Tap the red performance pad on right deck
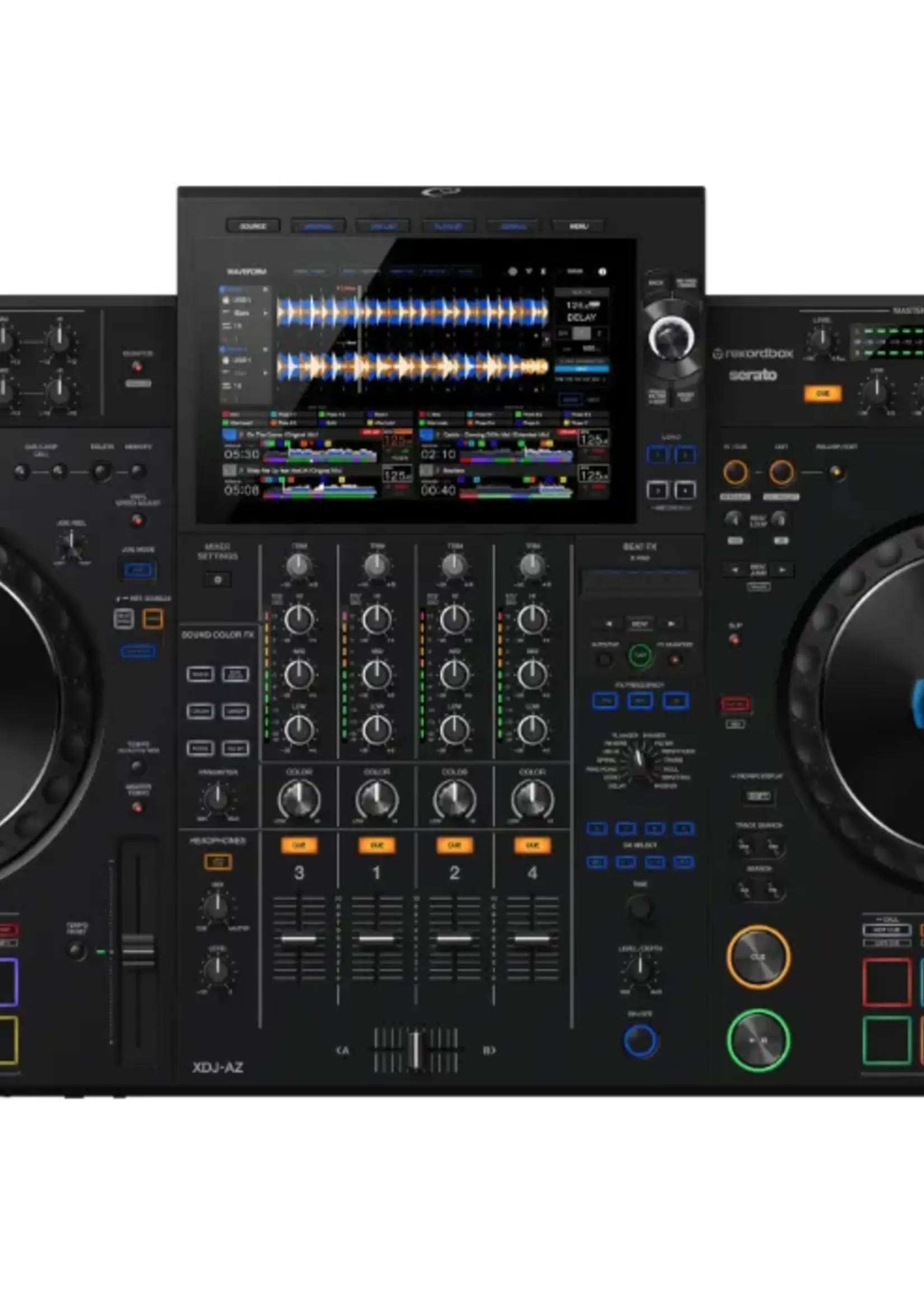 [x=887, y=984]
